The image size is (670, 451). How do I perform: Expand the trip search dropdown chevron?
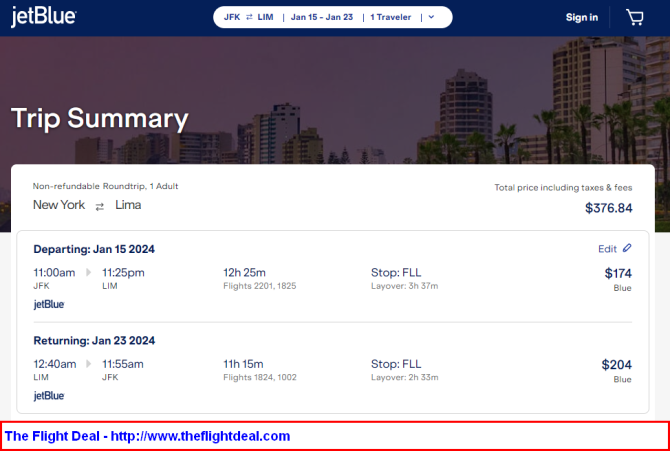pos(431,17)
